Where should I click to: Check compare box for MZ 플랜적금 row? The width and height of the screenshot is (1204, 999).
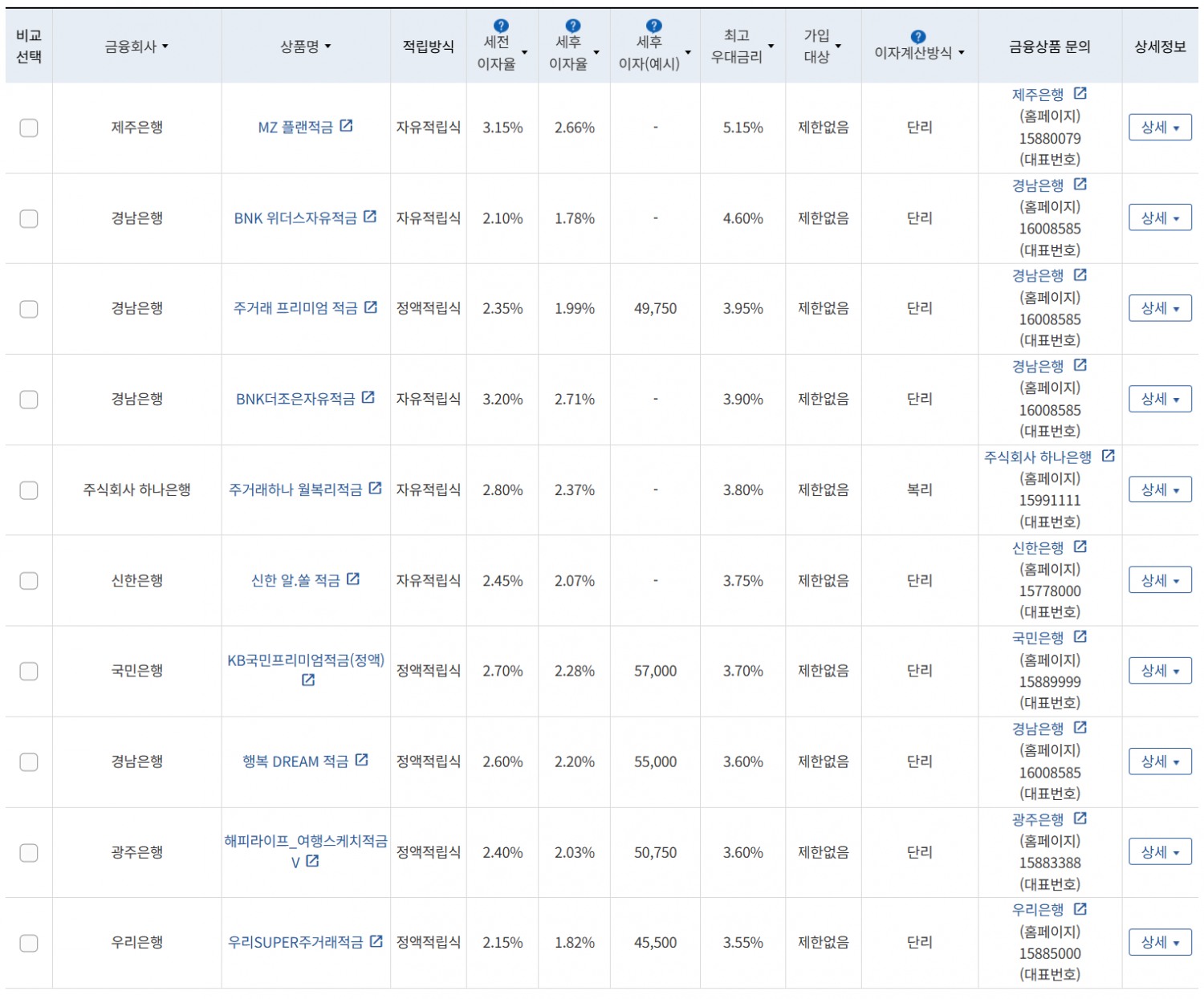[x=29, y=128]
